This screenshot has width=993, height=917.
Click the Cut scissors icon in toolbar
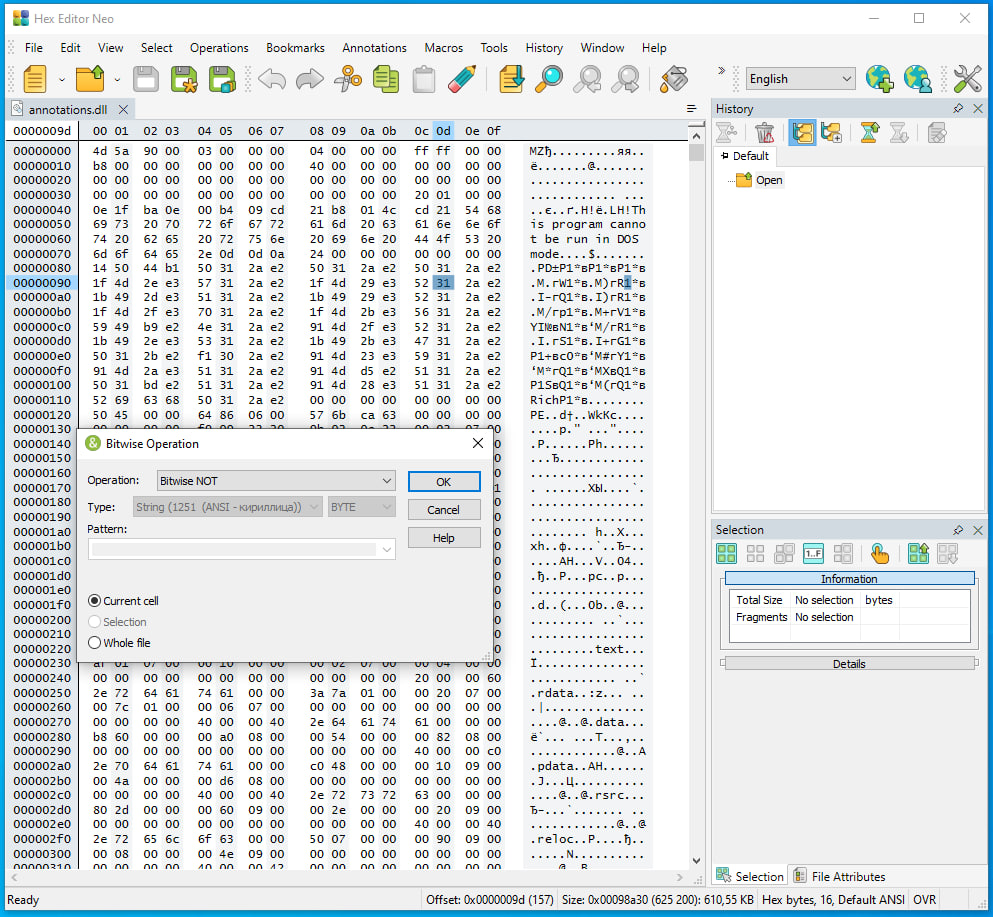tap(347, 79)
